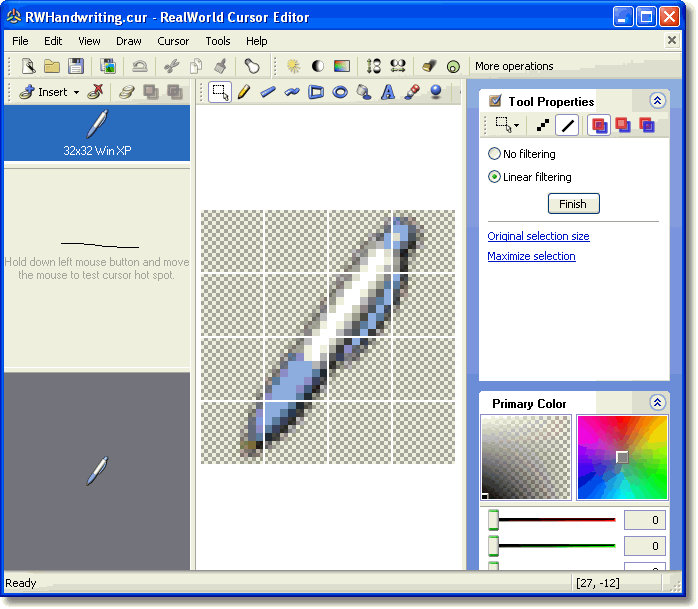Open More operations
This screenshot has width=698, height=609.
pos(514,66)
